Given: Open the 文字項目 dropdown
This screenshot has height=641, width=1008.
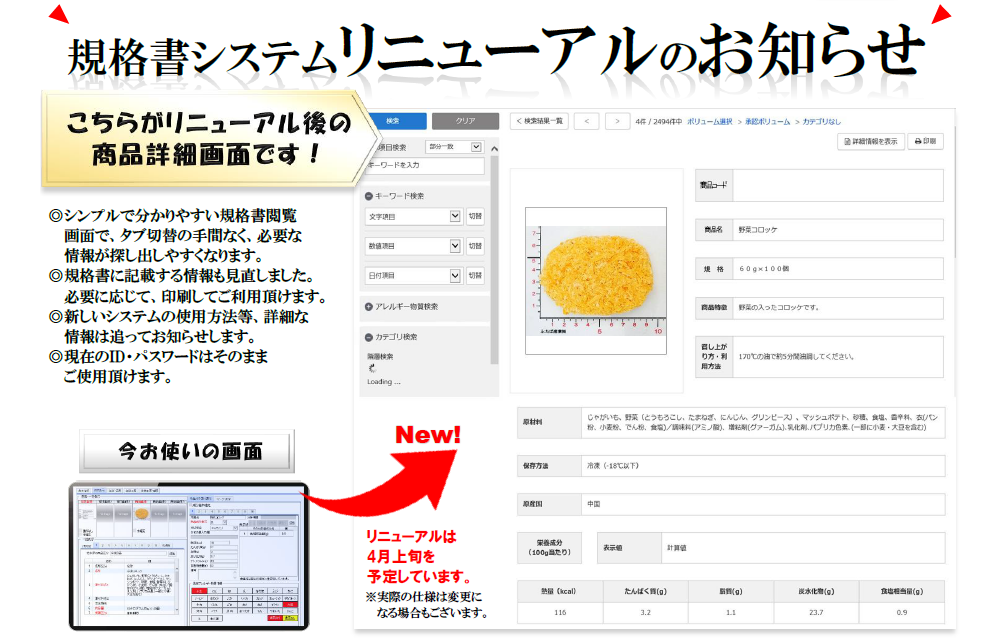Looking at the screenshot, I should pyautogui.click(x=413, y=217).
